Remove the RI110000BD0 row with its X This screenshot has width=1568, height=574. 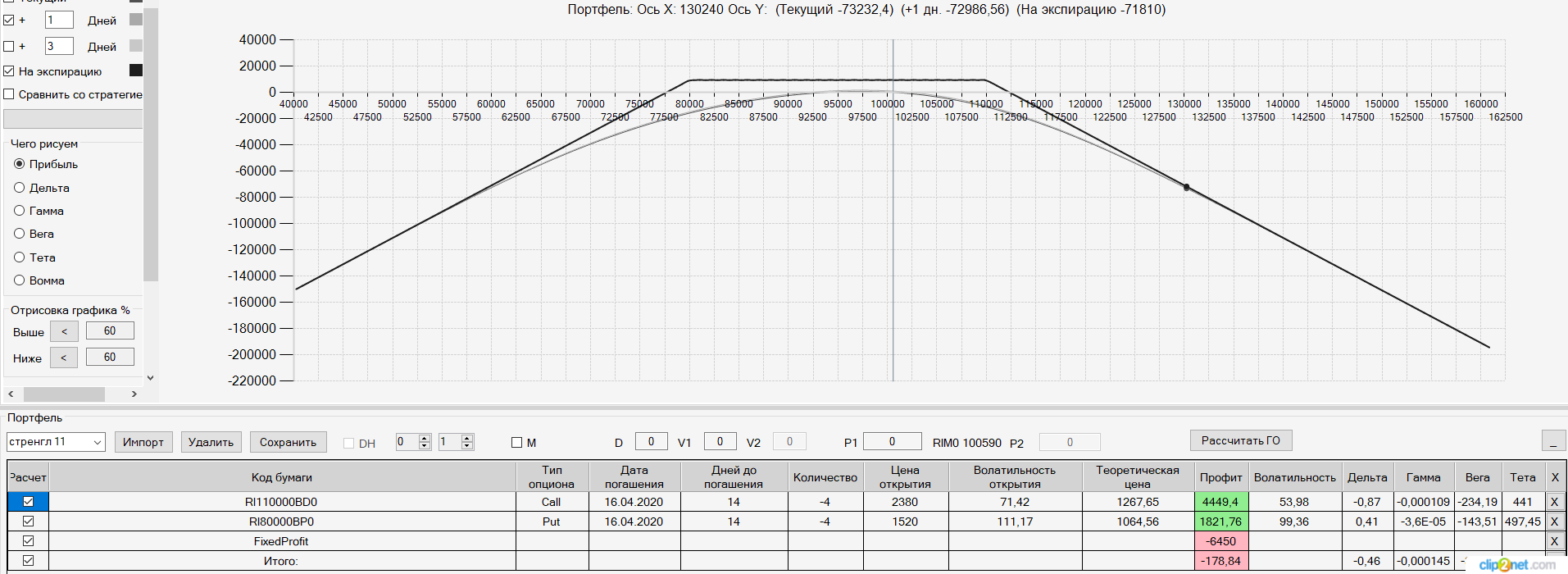click(x=1554, y=502)
